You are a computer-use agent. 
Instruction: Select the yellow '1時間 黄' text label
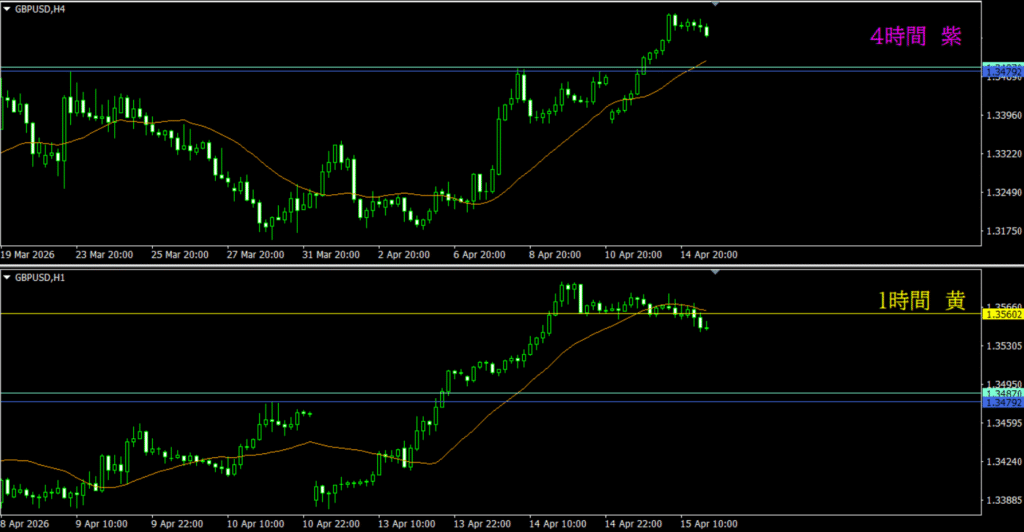point(921,299)
